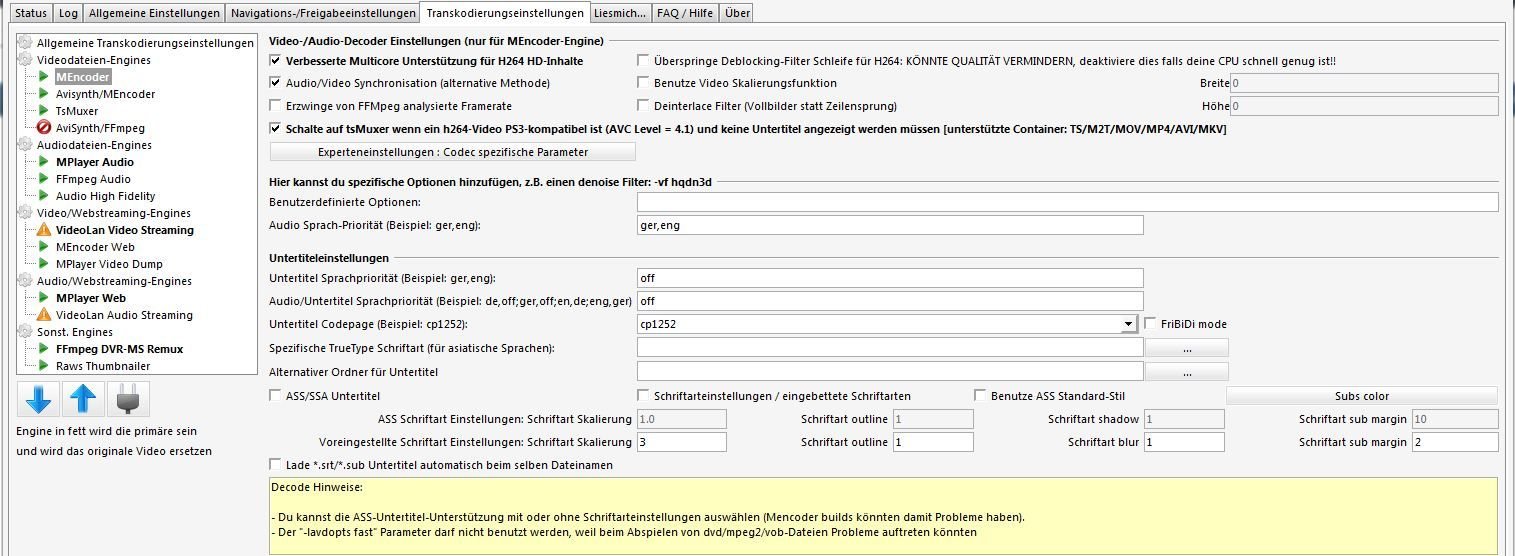The width and height of the screenshot is (1515, 556).
Task: Click green arrow icon beside MPlayer Video Dump
Action: coord(44,264)
